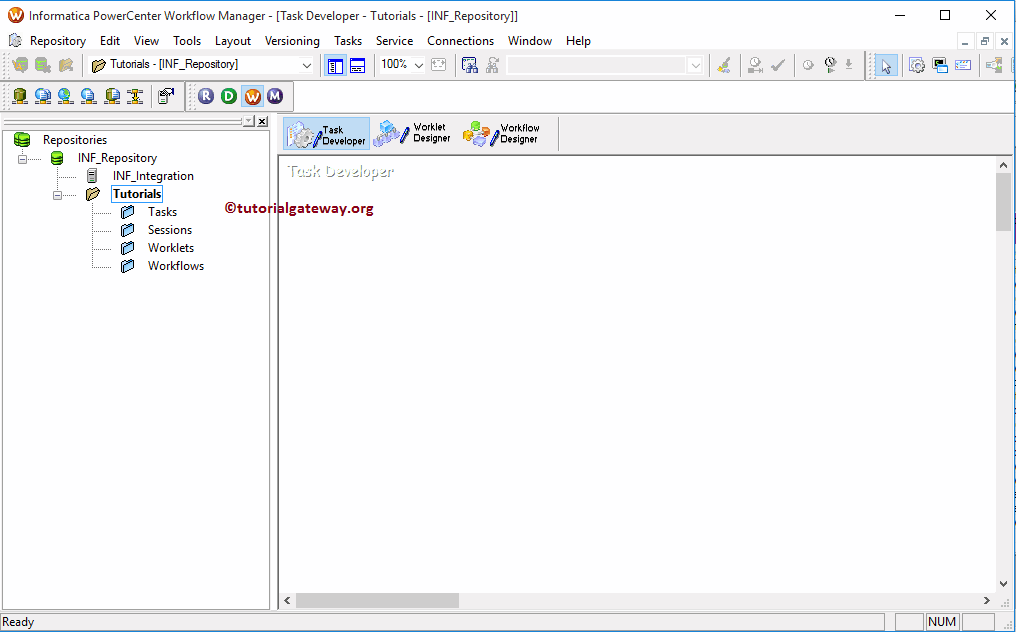Screen dimensions: 1016x632
Task: Select the Sessions folder in tree
Action: 170,230
